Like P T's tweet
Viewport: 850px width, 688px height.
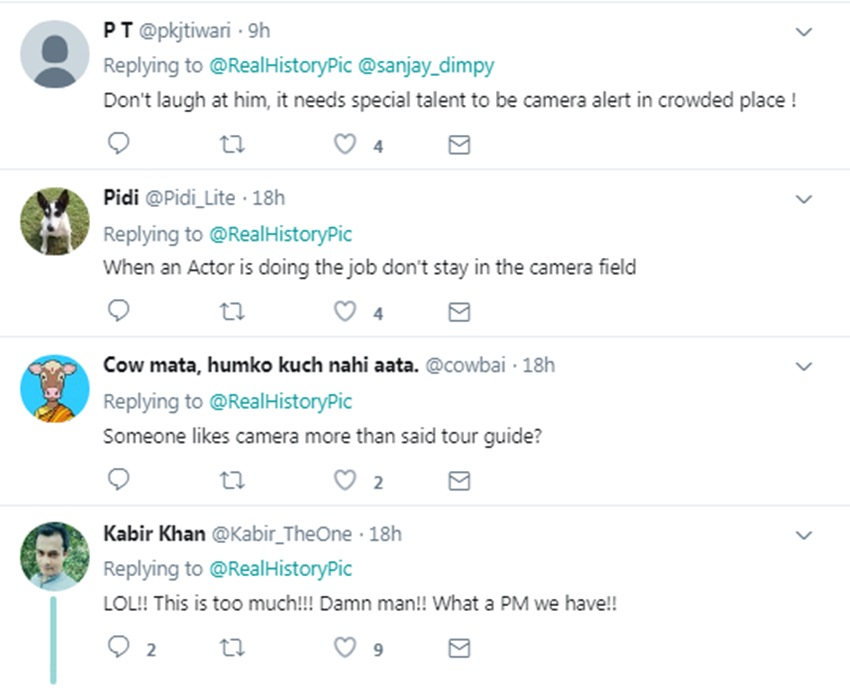(345, 145)
